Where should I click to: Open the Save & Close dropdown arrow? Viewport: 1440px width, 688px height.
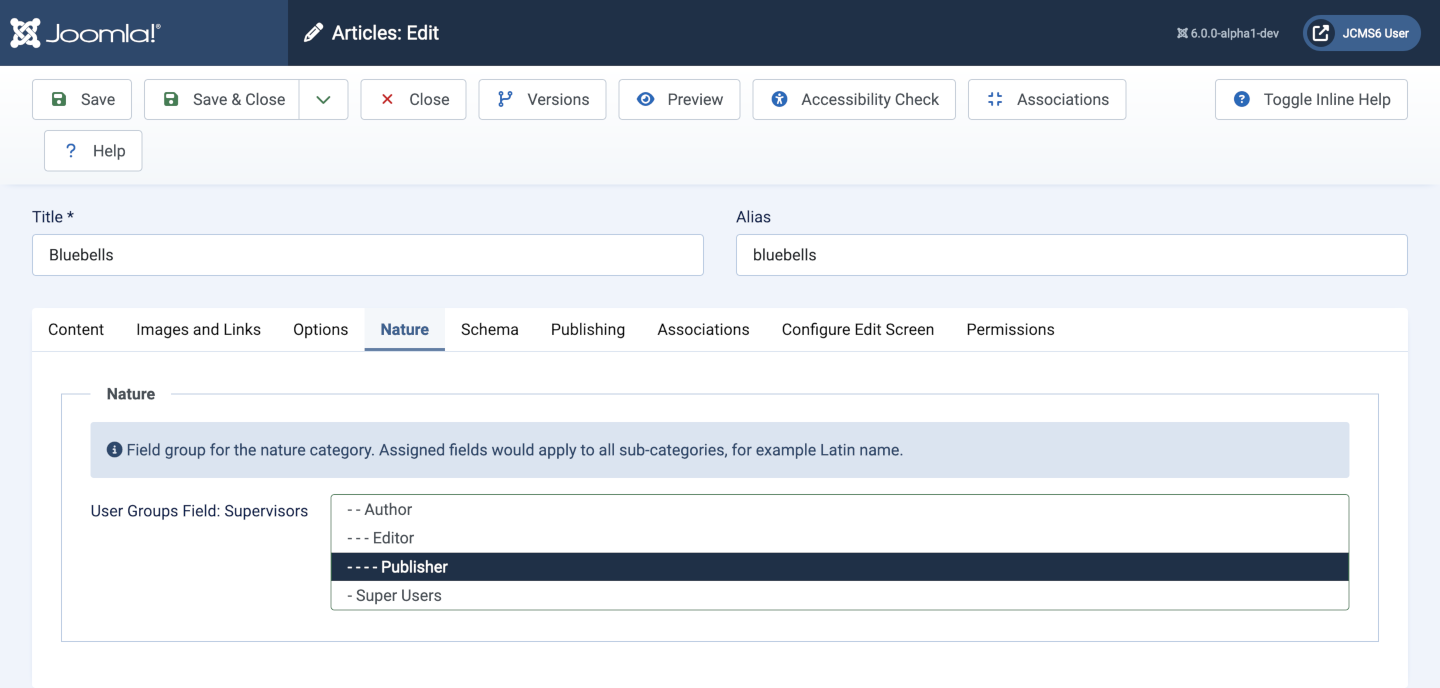coord(323,99)
